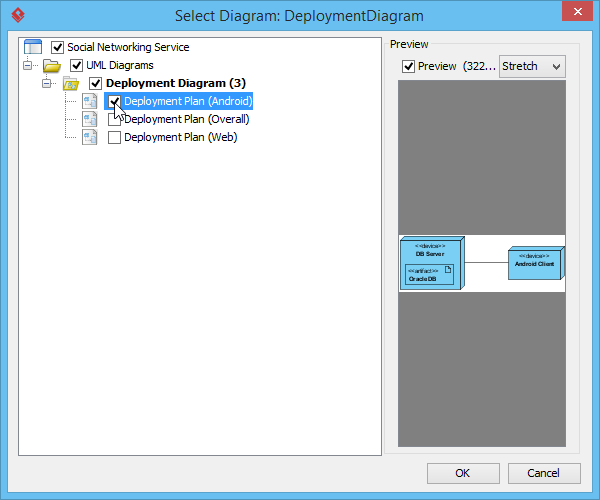This screenshot has height=500, width=600.
Task: Toggle the Deployment Diagram (3) checkbox
Action: (95, 83)
